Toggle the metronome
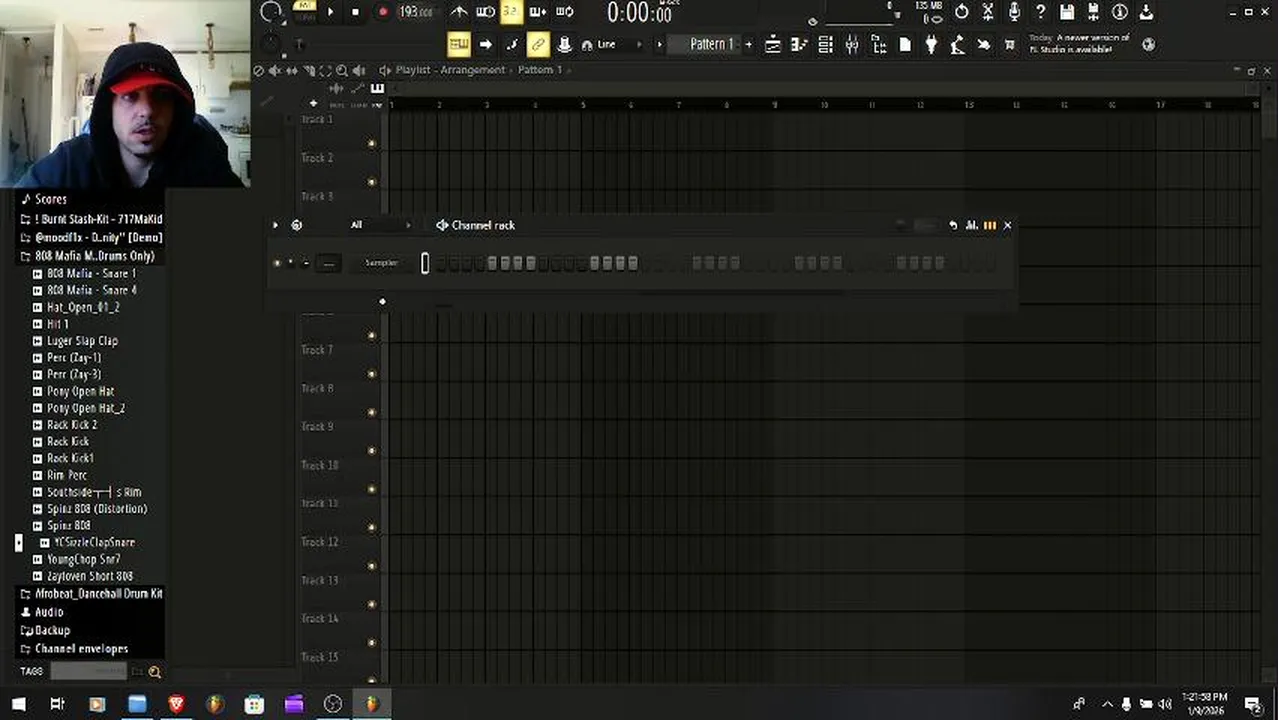Screen dimensions: 1278x720 click(459, 12)
